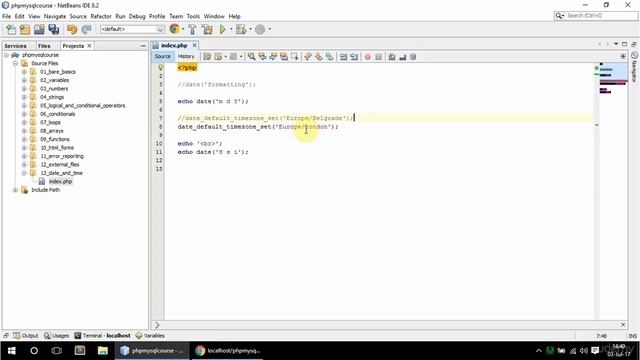The width and height of the screenshot is (640, 360).
Task: Click the last gray editor toolbar icon
Action: (413, 57)
